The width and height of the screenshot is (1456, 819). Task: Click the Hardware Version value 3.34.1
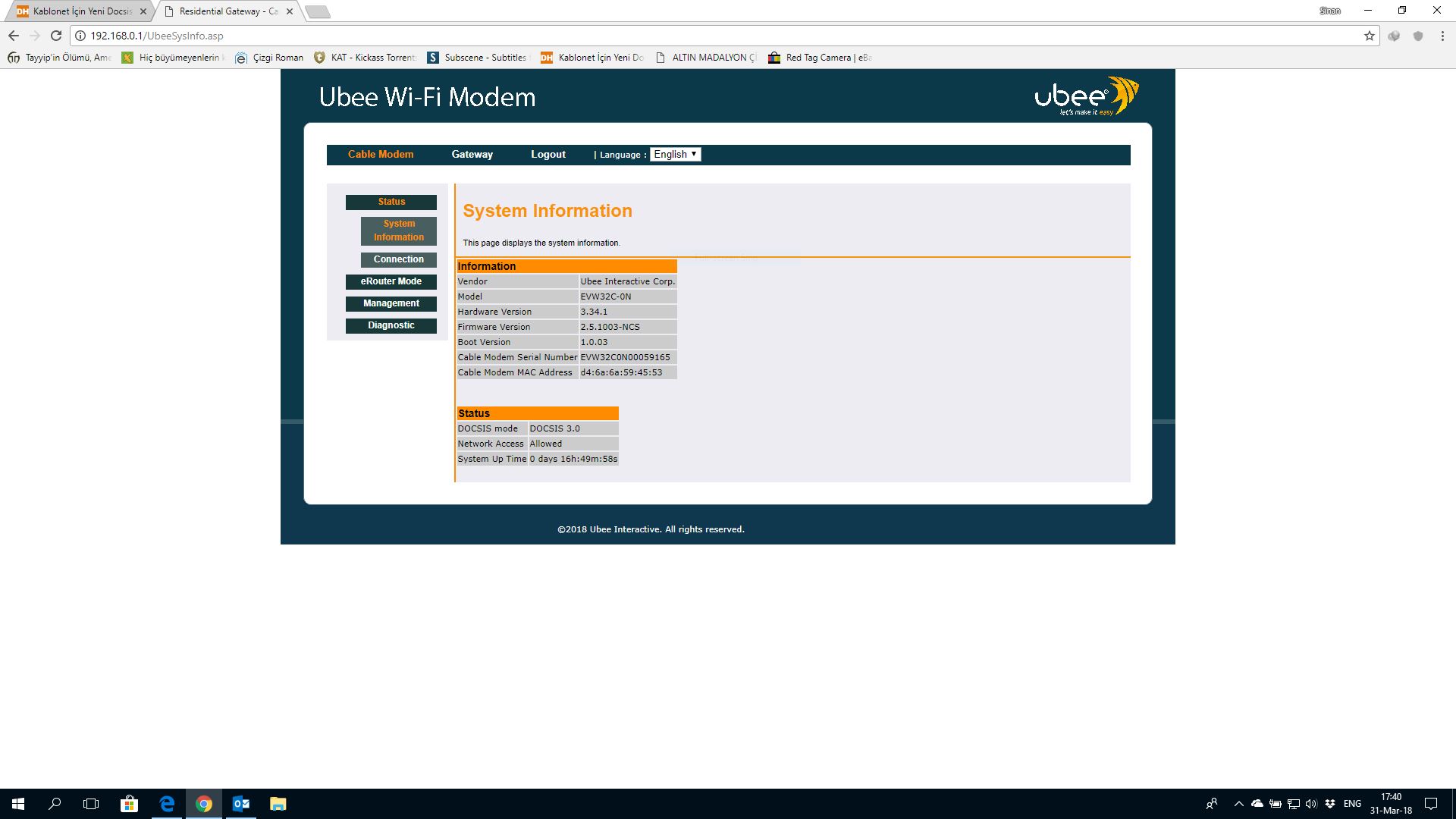tap(594, 312)
